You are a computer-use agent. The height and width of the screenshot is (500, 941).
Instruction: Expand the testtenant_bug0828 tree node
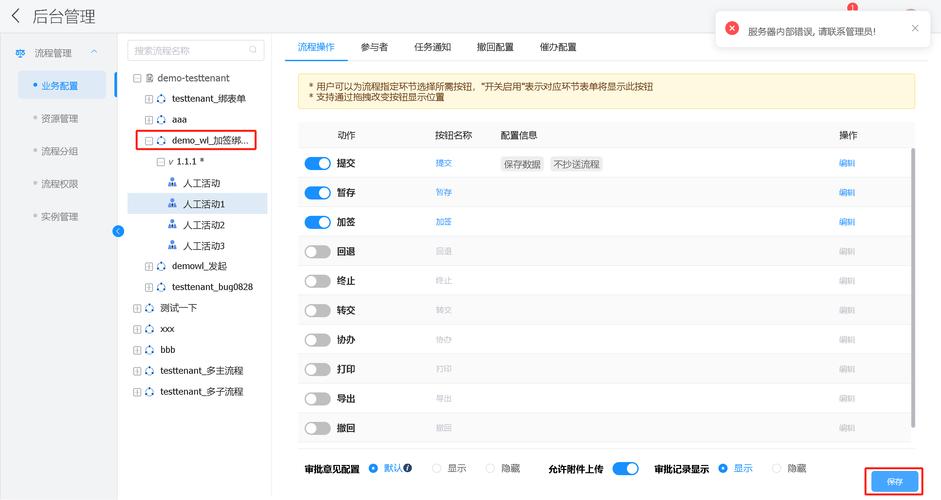149,287
